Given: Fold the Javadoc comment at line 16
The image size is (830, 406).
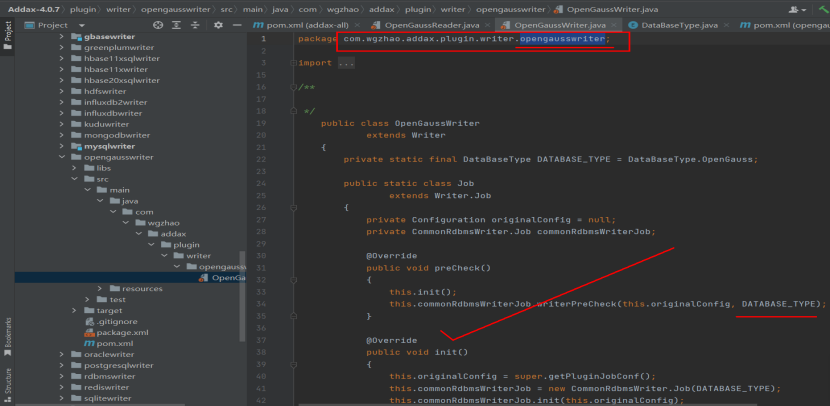Looking at the screenshot, I should point(294,87).
